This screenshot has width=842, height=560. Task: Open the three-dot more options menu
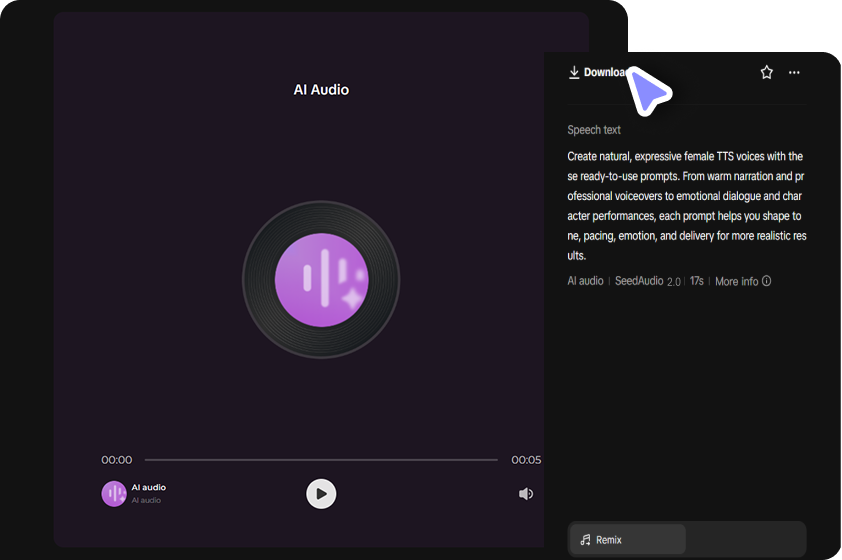[794, 72]
